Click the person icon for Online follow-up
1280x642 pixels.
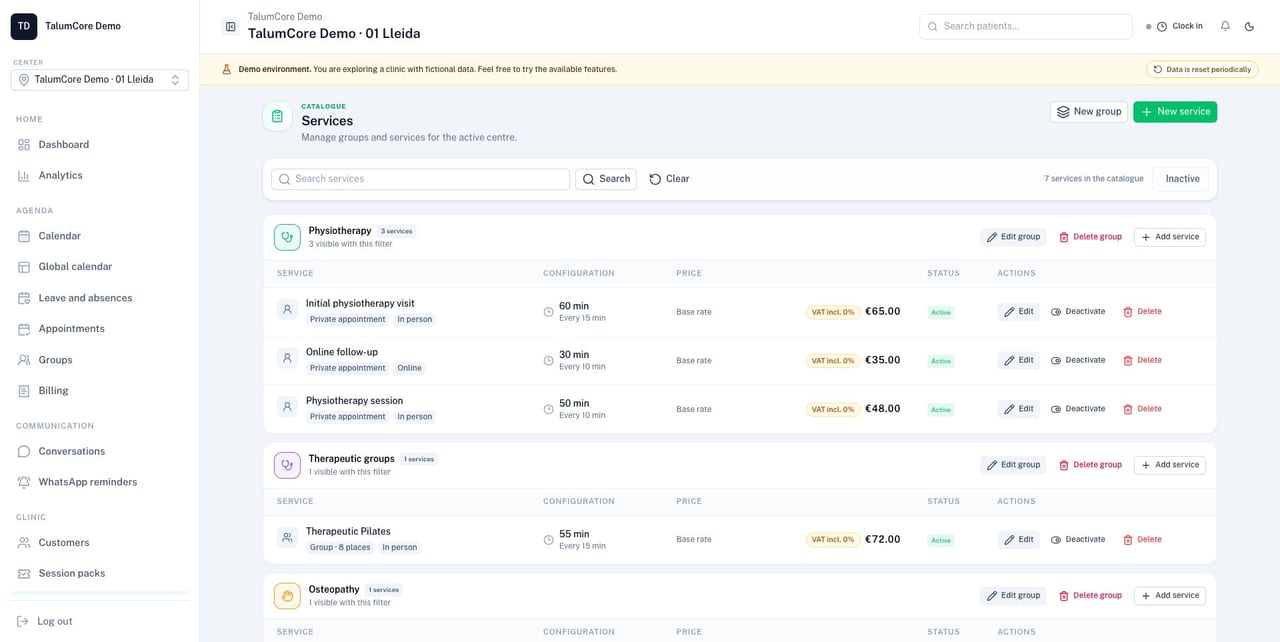(x=287, y=358)
